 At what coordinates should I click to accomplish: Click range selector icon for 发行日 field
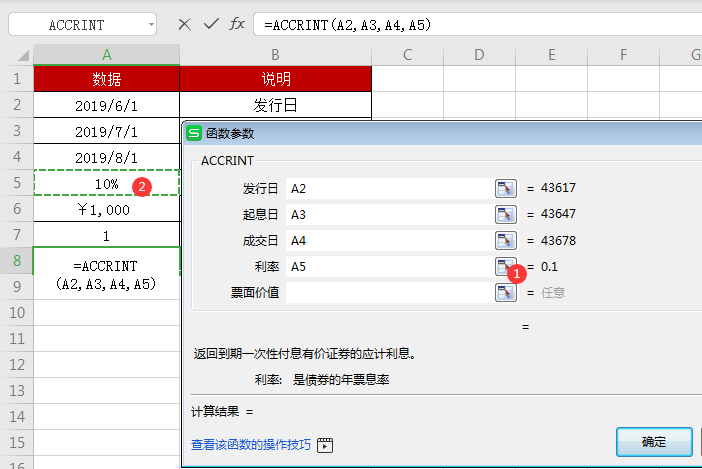coord(506,188)
